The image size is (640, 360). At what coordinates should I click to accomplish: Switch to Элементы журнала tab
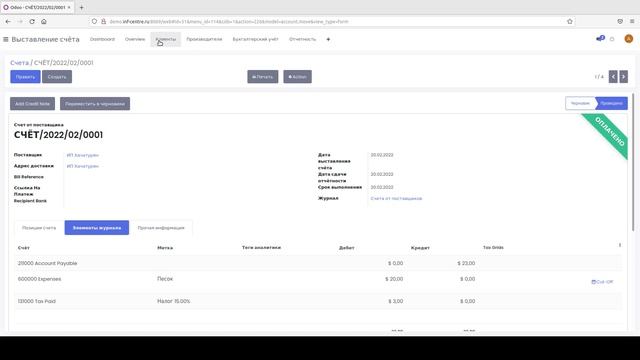[x=97, y=228]
